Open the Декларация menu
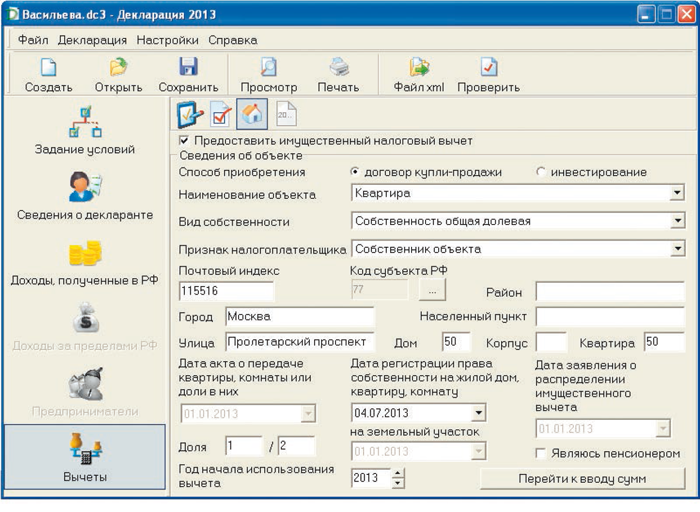700x512 pixels. coord(92,40)
